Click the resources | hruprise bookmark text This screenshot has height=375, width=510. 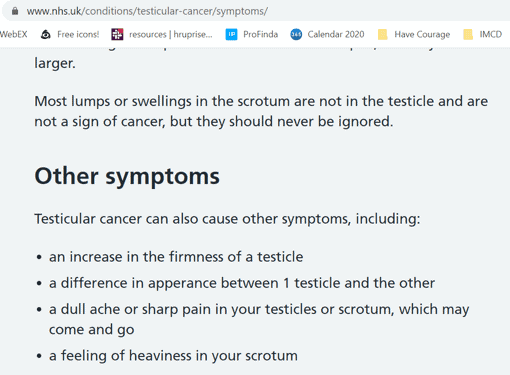[x=171, y=34]
